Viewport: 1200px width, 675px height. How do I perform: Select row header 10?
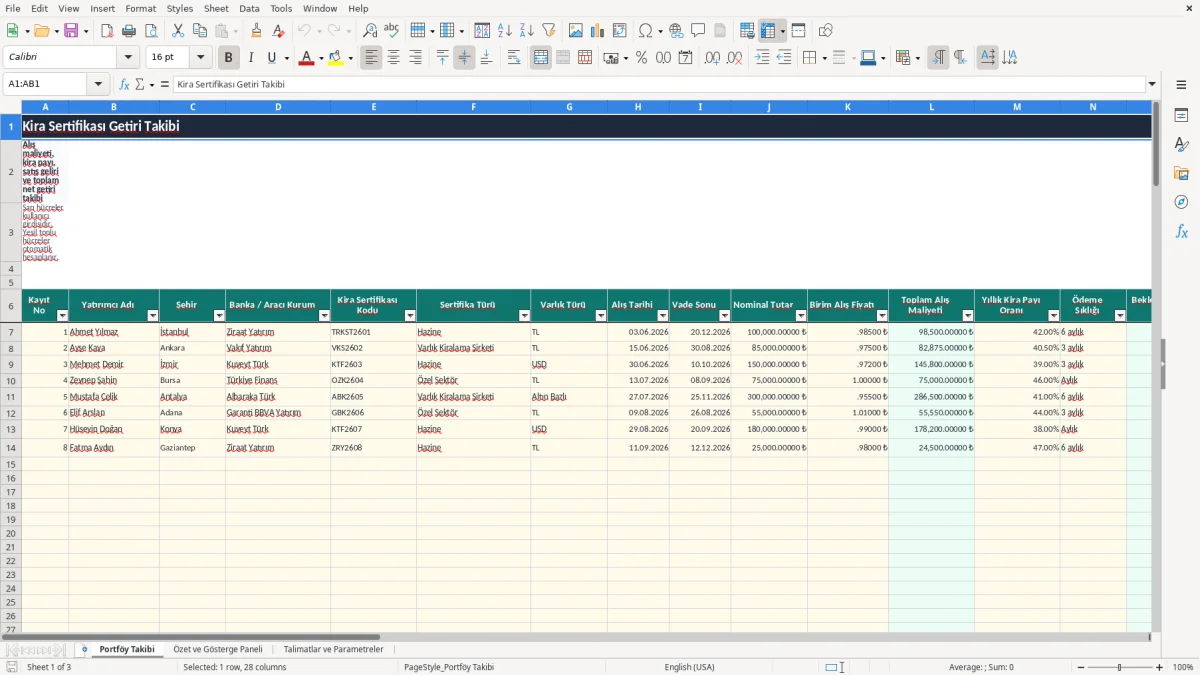[x=11, y=380]
